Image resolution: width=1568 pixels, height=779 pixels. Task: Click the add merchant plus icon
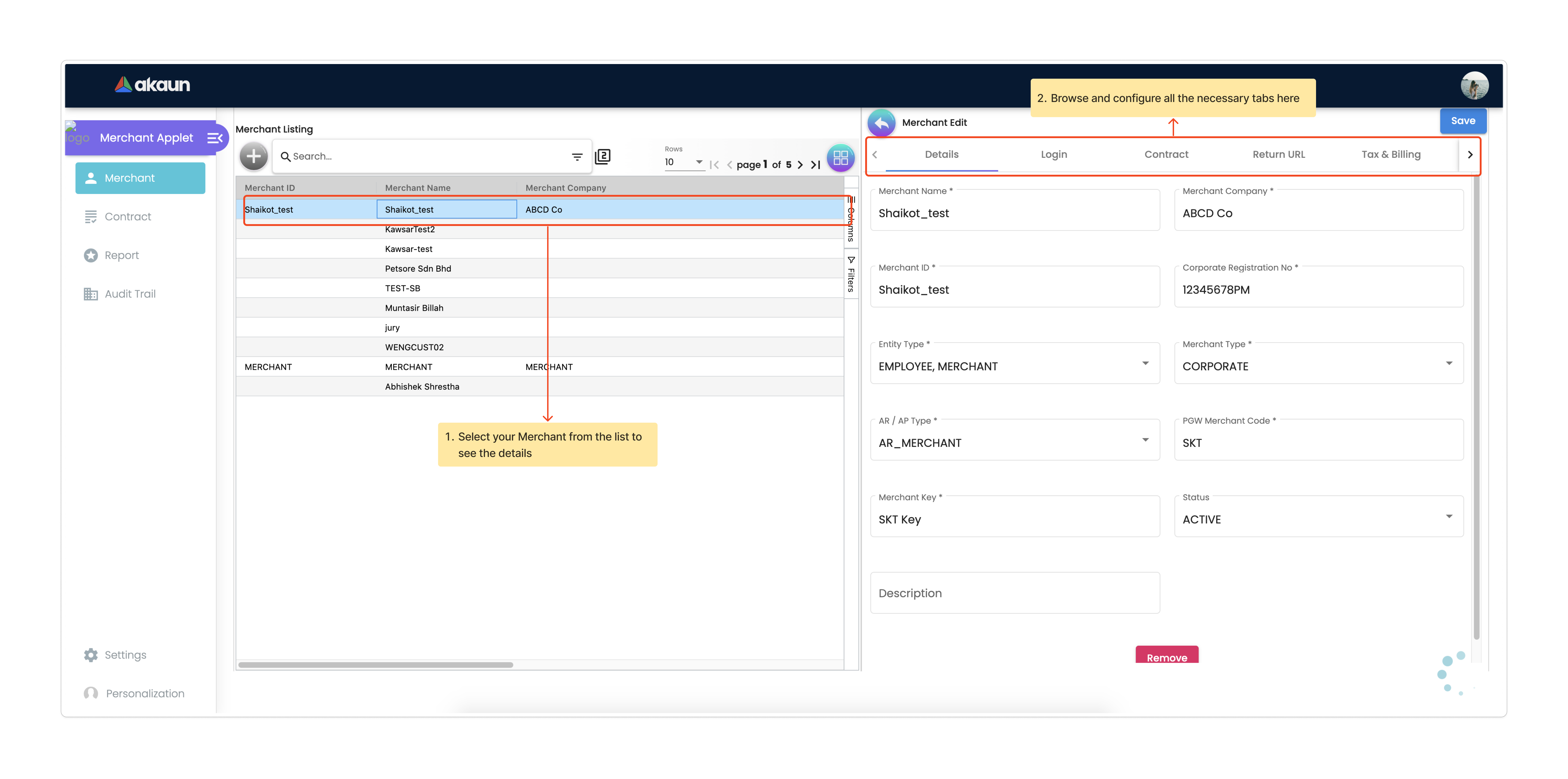coord(253,156)
